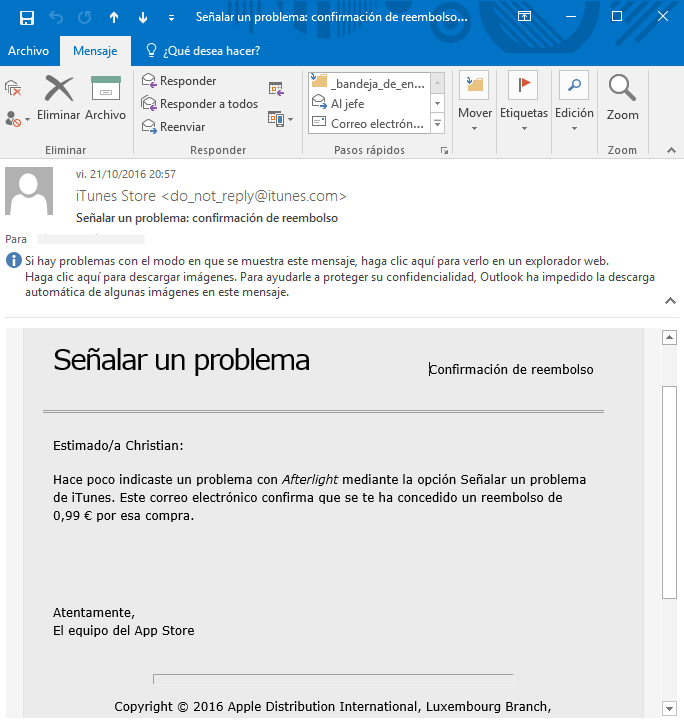Viewport: 684px width, 726px height.
Task: Click message scrollbar up arrow
Action: point(669,338)
